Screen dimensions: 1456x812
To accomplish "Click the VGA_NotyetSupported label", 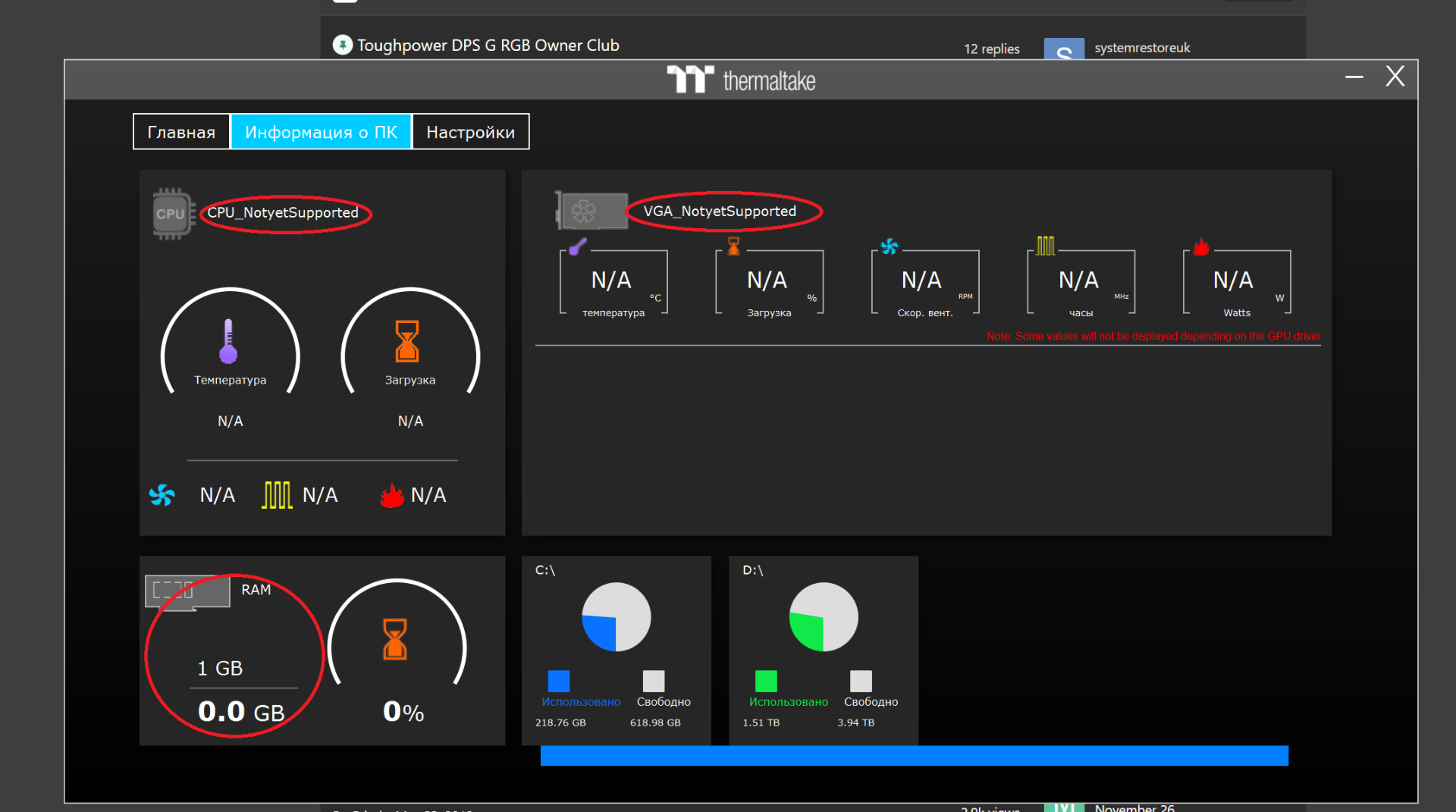I will [x=720, y=212].
